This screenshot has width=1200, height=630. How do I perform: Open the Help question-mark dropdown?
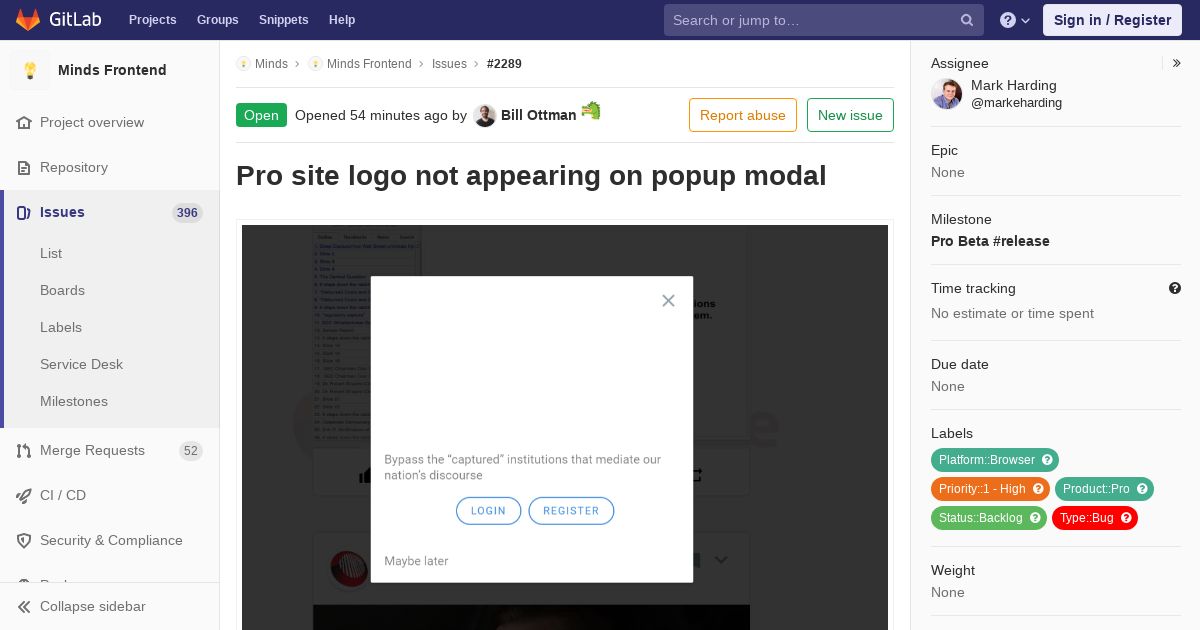tap(1014, 20)
